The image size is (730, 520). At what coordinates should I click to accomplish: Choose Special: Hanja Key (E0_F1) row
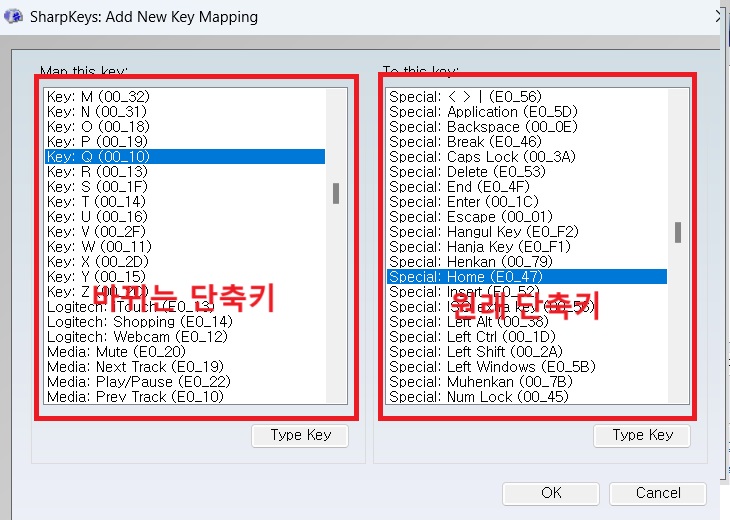pos(527,246)
